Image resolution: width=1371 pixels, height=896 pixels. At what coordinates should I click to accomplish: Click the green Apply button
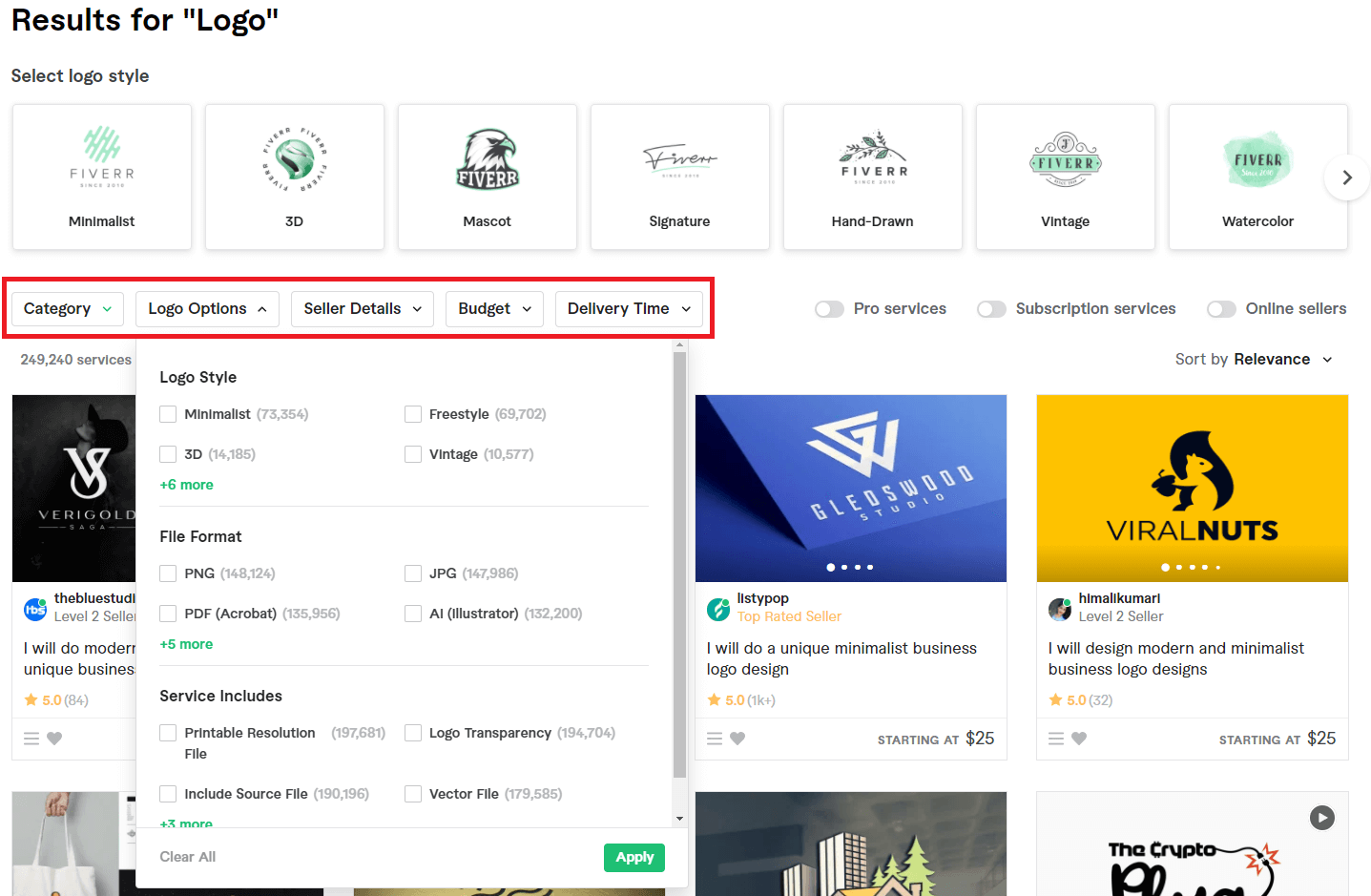tap(634, 858)
